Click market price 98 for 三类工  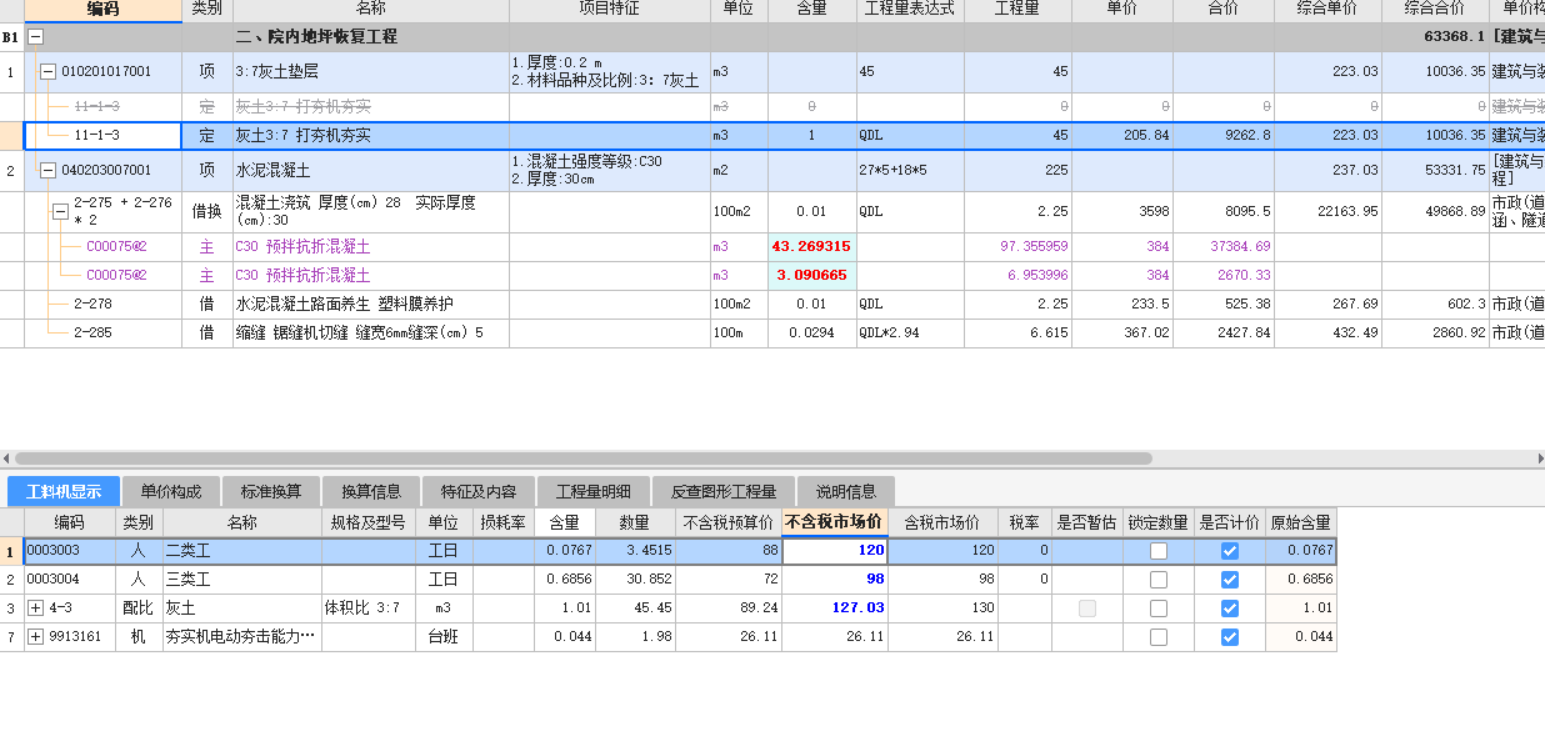(x=834, y=580)
